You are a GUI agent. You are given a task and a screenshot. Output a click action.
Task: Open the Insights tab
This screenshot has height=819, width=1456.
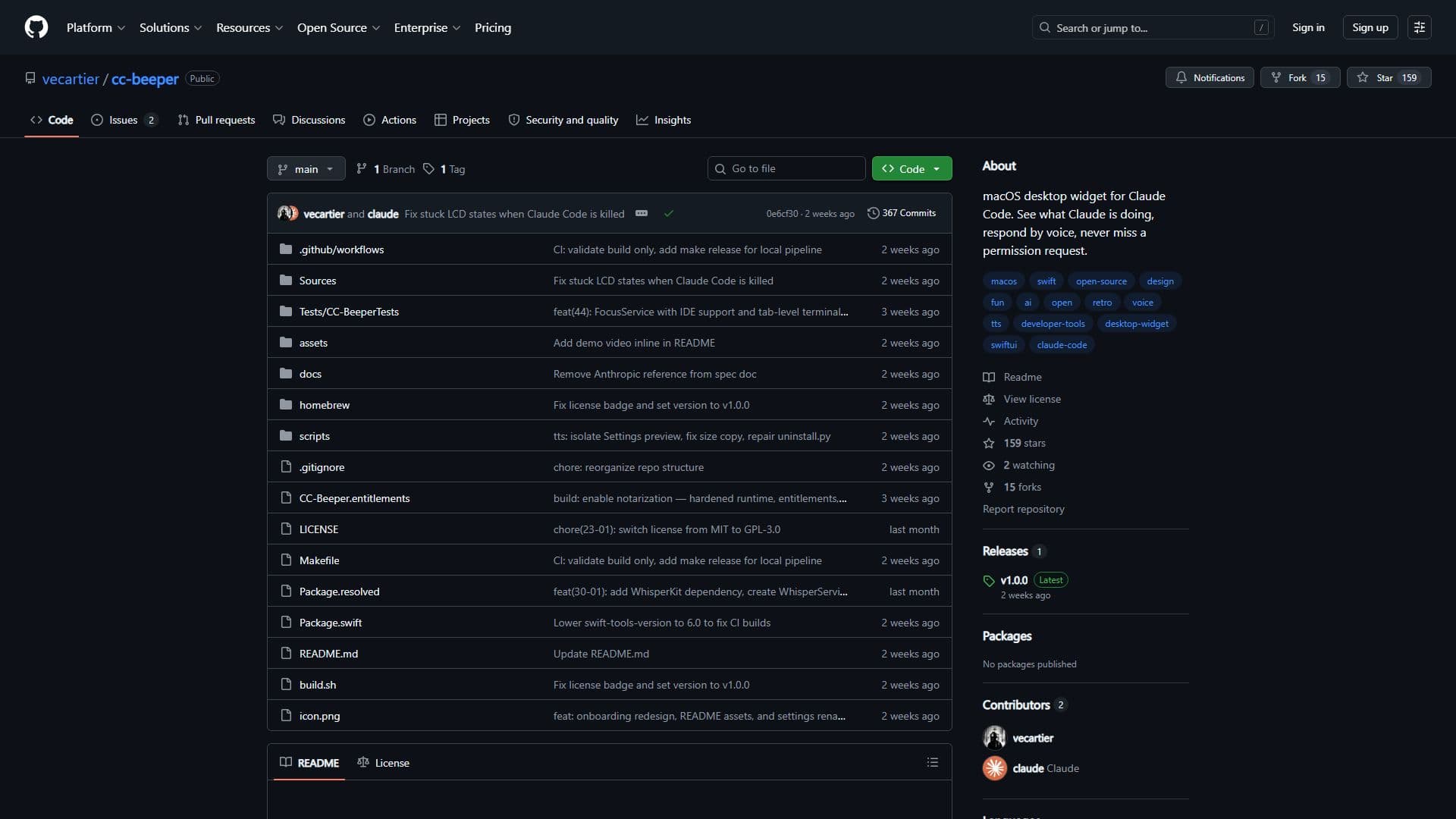coord(664,120)
